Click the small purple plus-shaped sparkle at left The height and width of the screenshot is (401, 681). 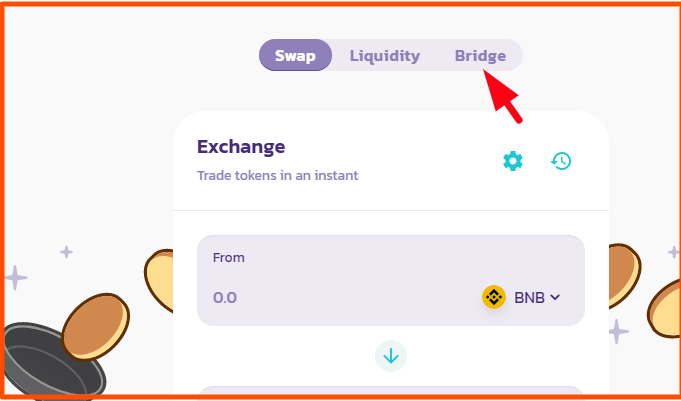click(66, 252)
